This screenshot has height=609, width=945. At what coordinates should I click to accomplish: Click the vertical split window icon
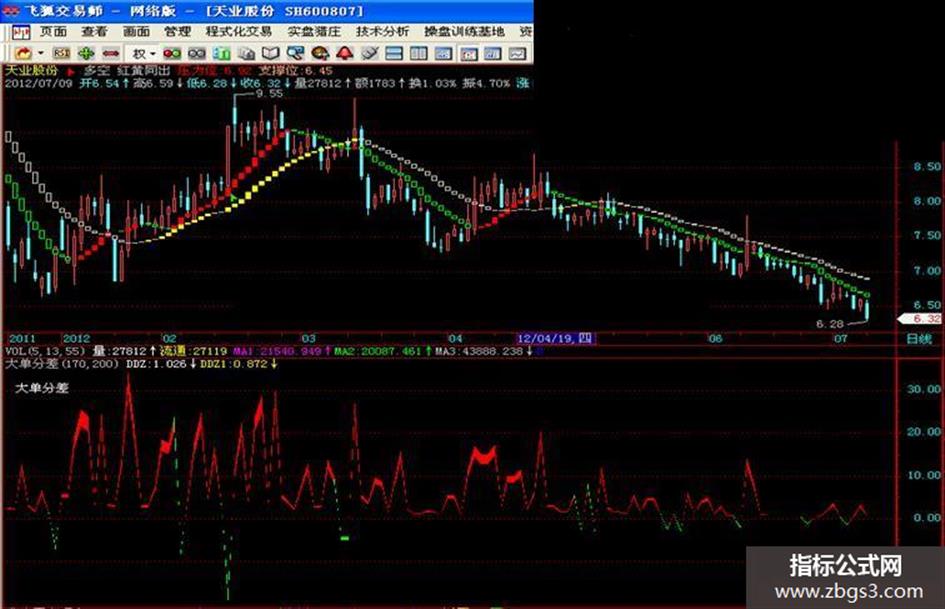(418, 54)
